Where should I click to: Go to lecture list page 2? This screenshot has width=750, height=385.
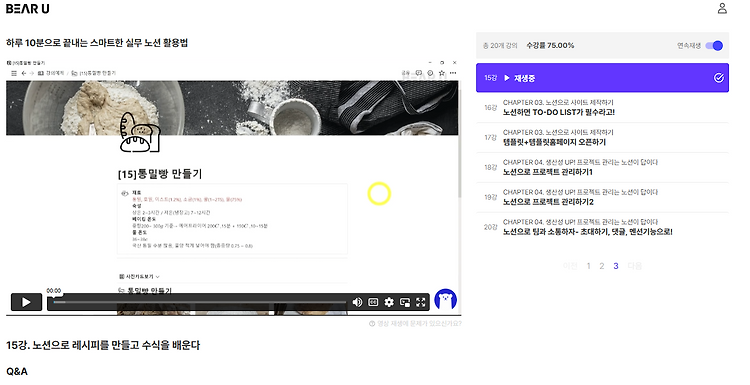click(x=602, y=266)
